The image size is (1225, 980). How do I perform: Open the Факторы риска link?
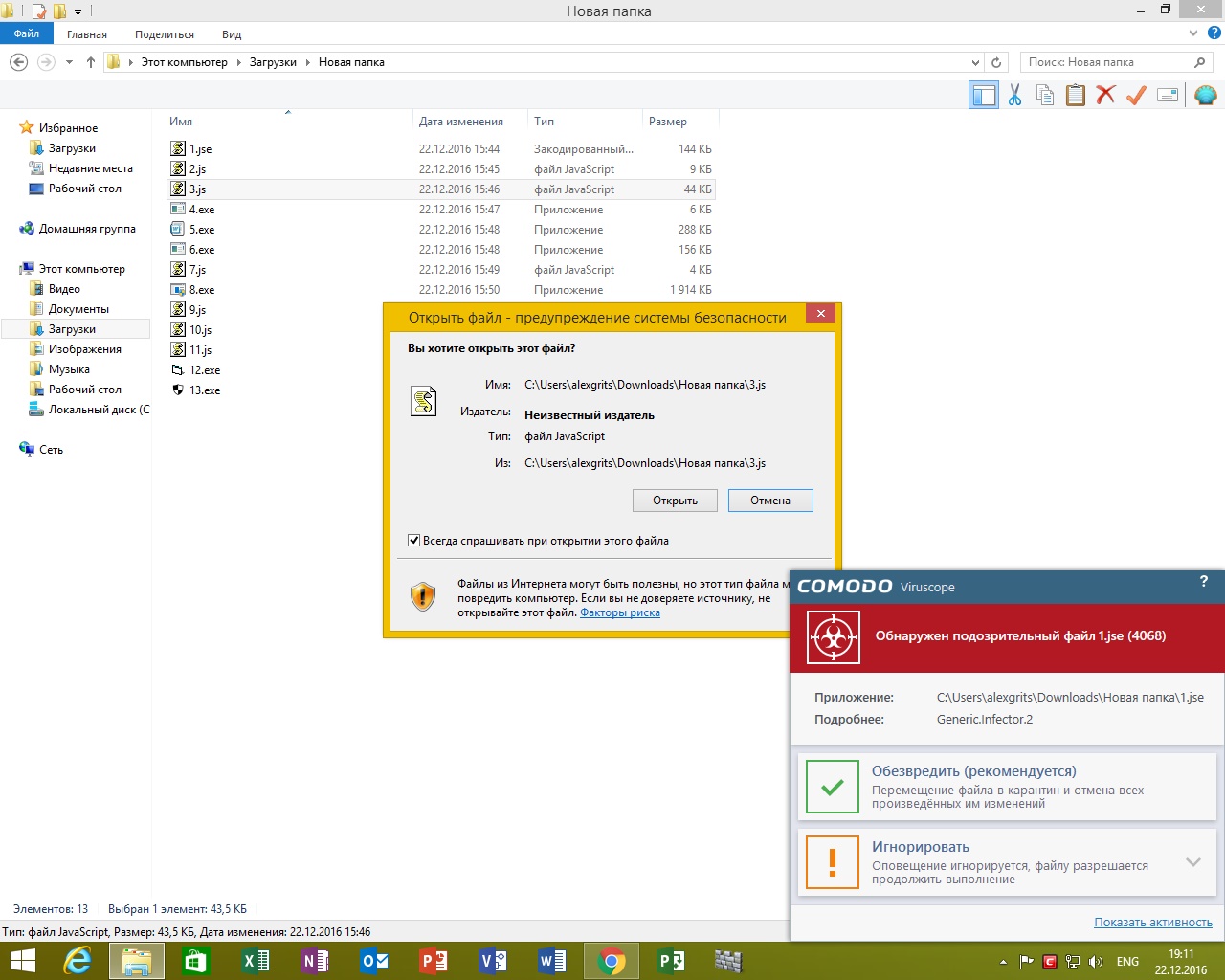619,612
